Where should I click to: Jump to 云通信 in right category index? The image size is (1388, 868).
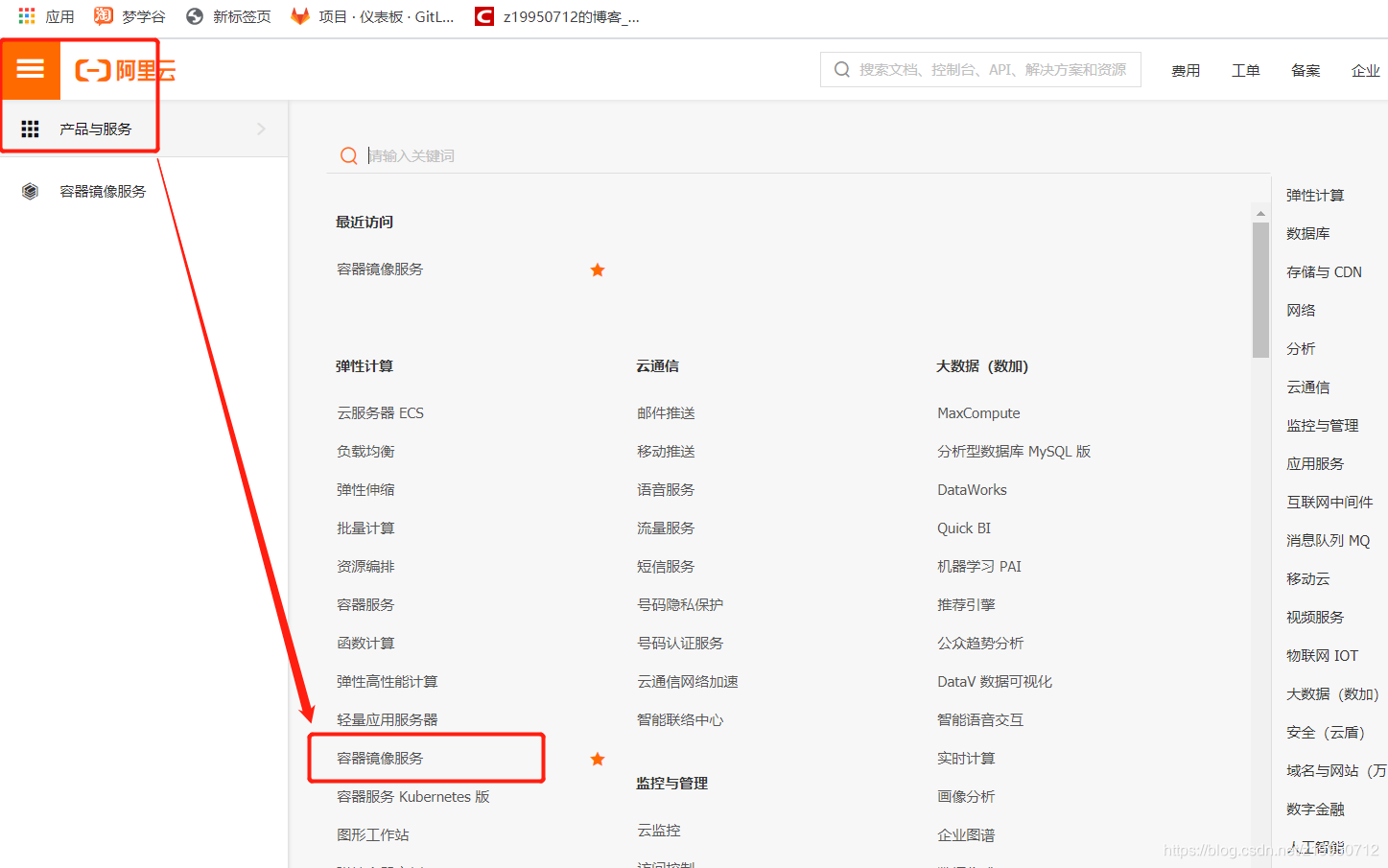pos(1308,387)
